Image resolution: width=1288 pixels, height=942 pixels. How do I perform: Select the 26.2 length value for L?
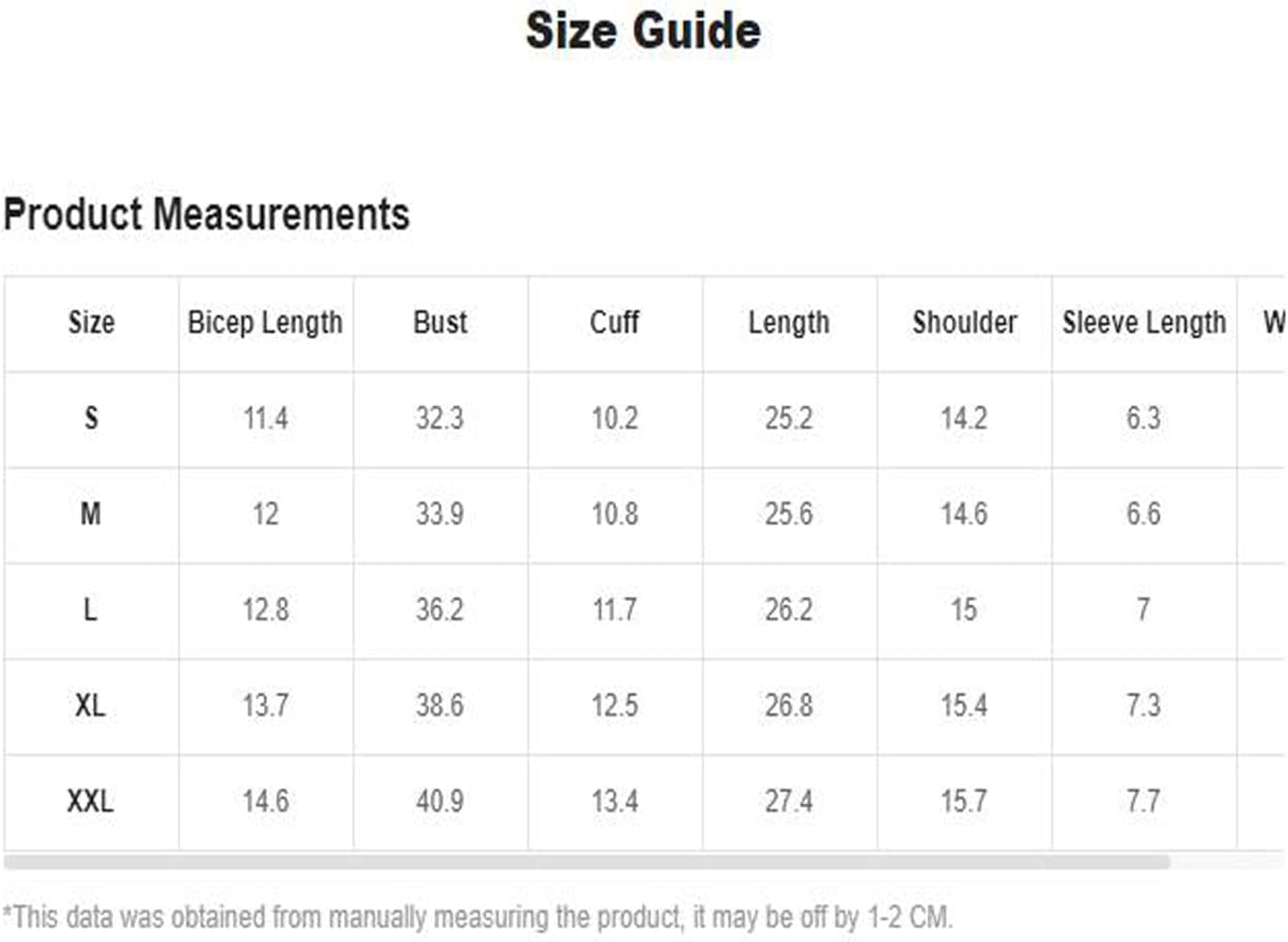(789, 610)
